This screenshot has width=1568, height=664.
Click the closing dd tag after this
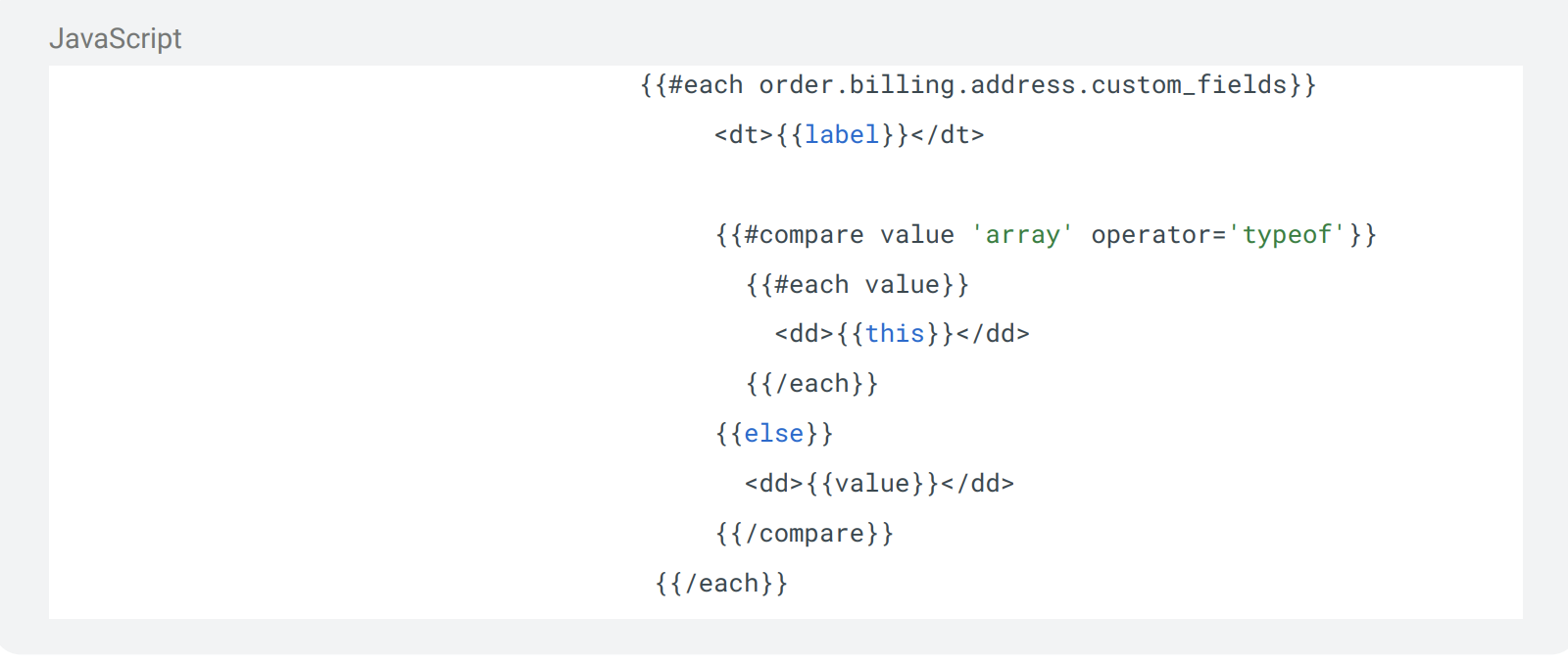(x=993, y=334)
